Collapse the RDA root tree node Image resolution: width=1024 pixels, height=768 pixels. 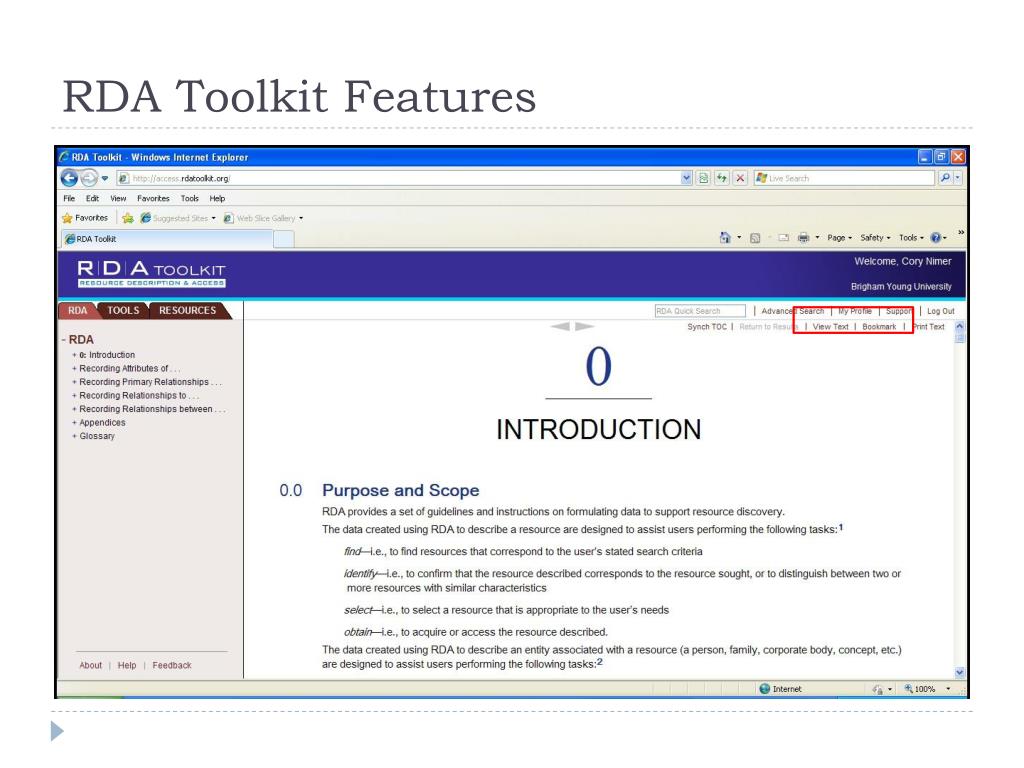coord(64,340)
